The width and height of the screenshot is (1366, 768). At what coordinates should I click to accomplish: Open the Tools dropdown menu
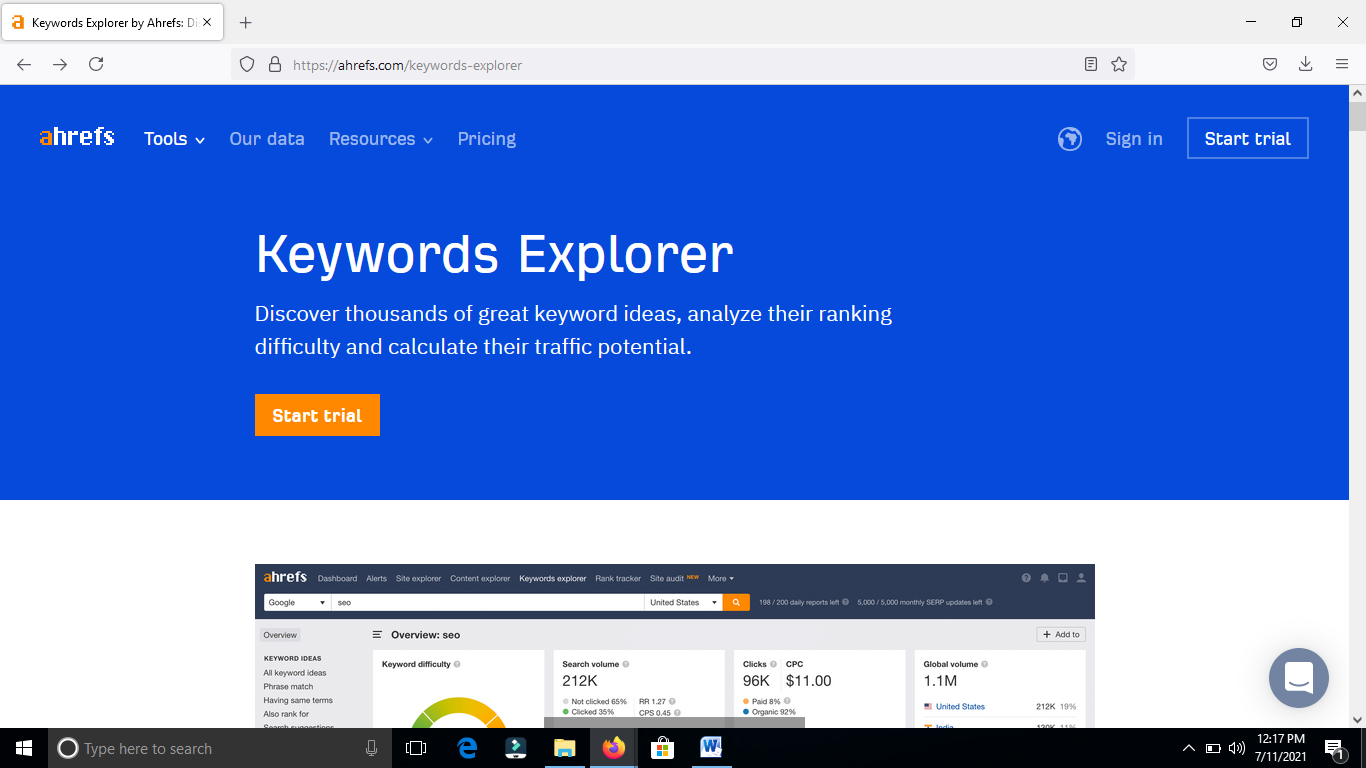coord(175,139)
